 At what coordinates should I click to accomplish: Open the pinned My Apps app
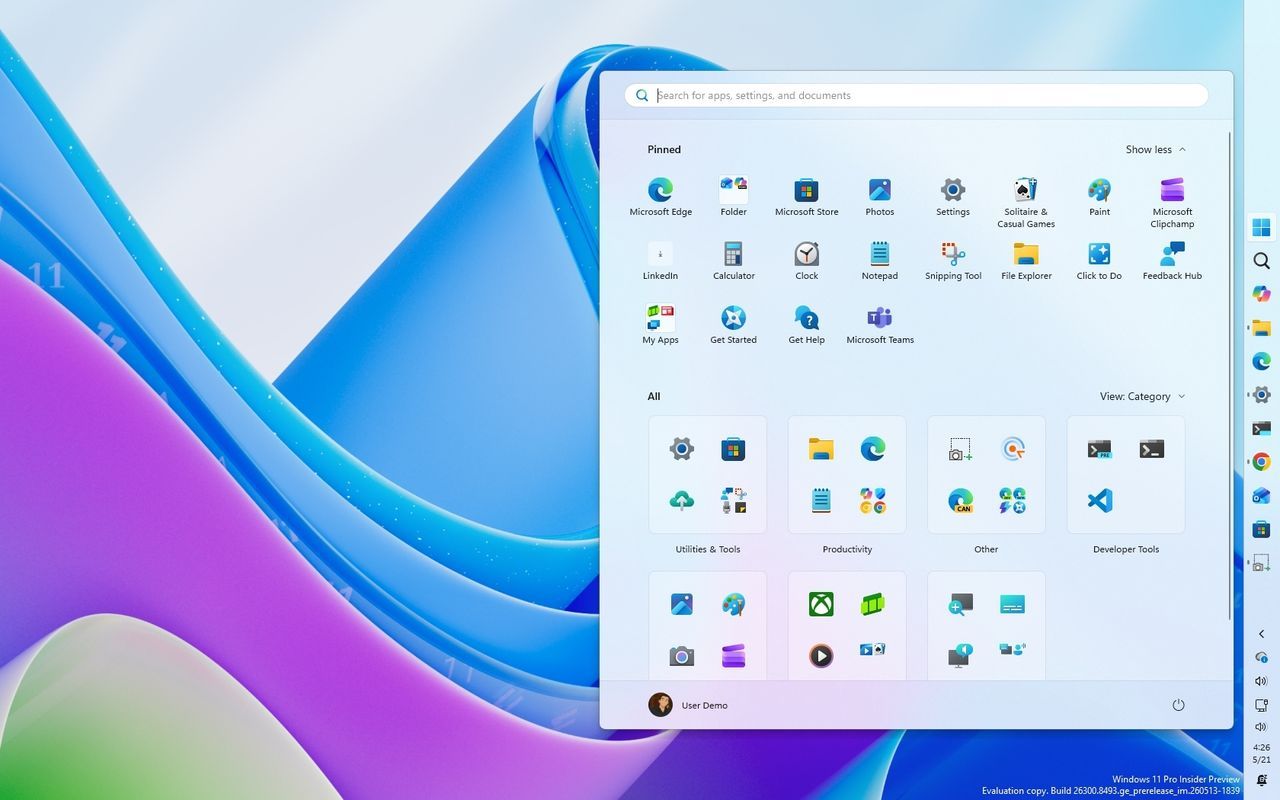(660, 325)
